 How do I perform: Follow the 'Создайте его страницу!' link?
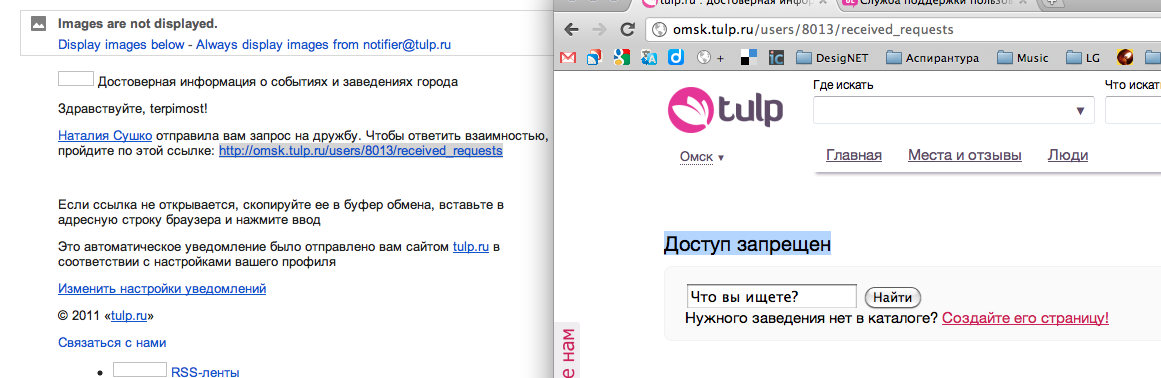tap(1026, 318)
